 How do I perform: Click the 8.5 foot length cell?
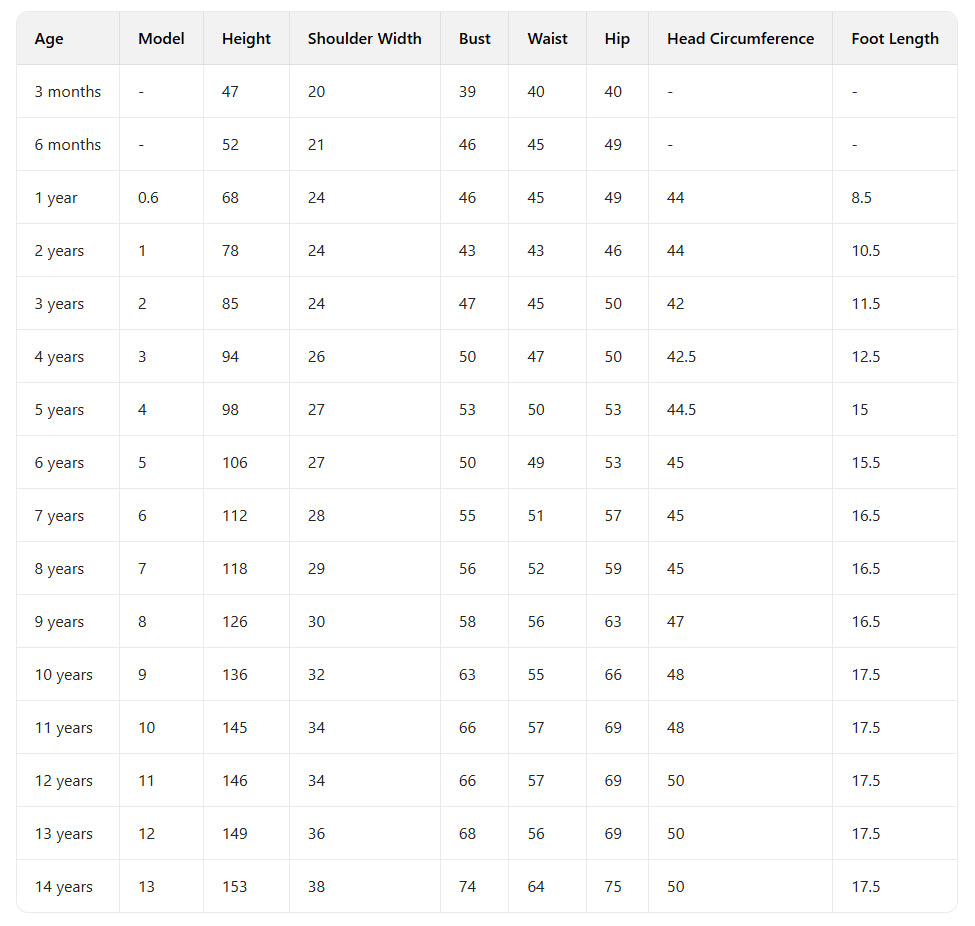point(862,198)
